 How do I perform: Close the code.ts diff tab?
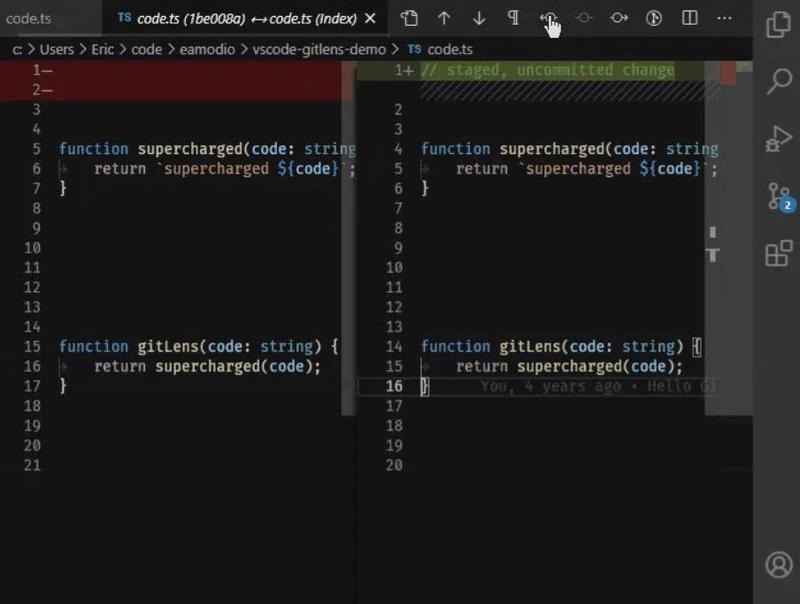pyautogui.click(x=370, y=19)
